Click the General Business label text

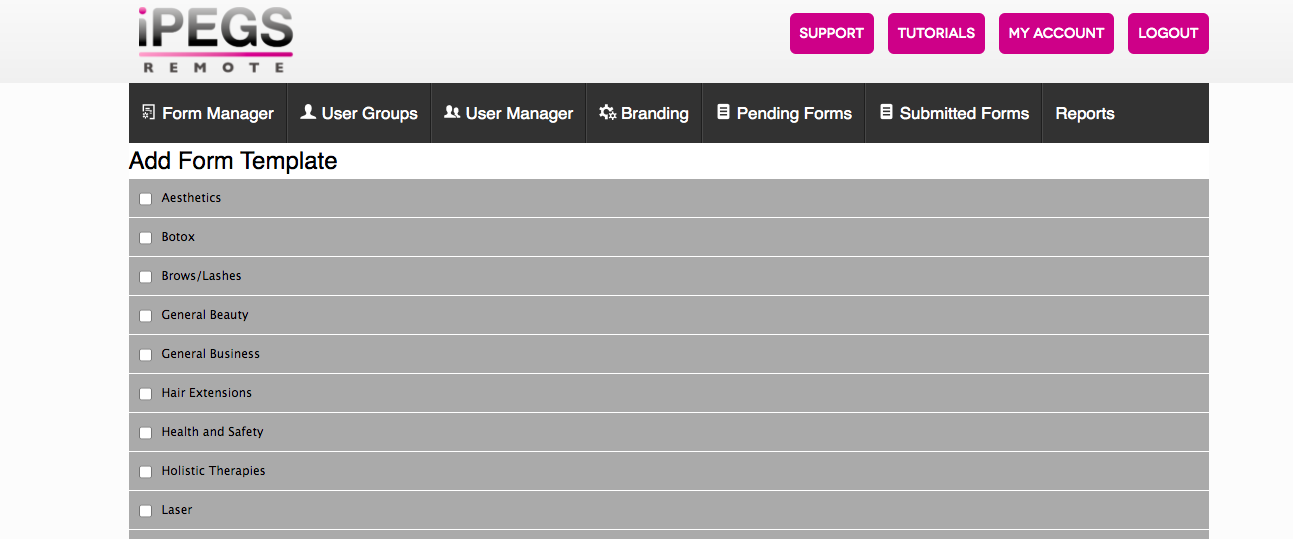pos(210,354)
